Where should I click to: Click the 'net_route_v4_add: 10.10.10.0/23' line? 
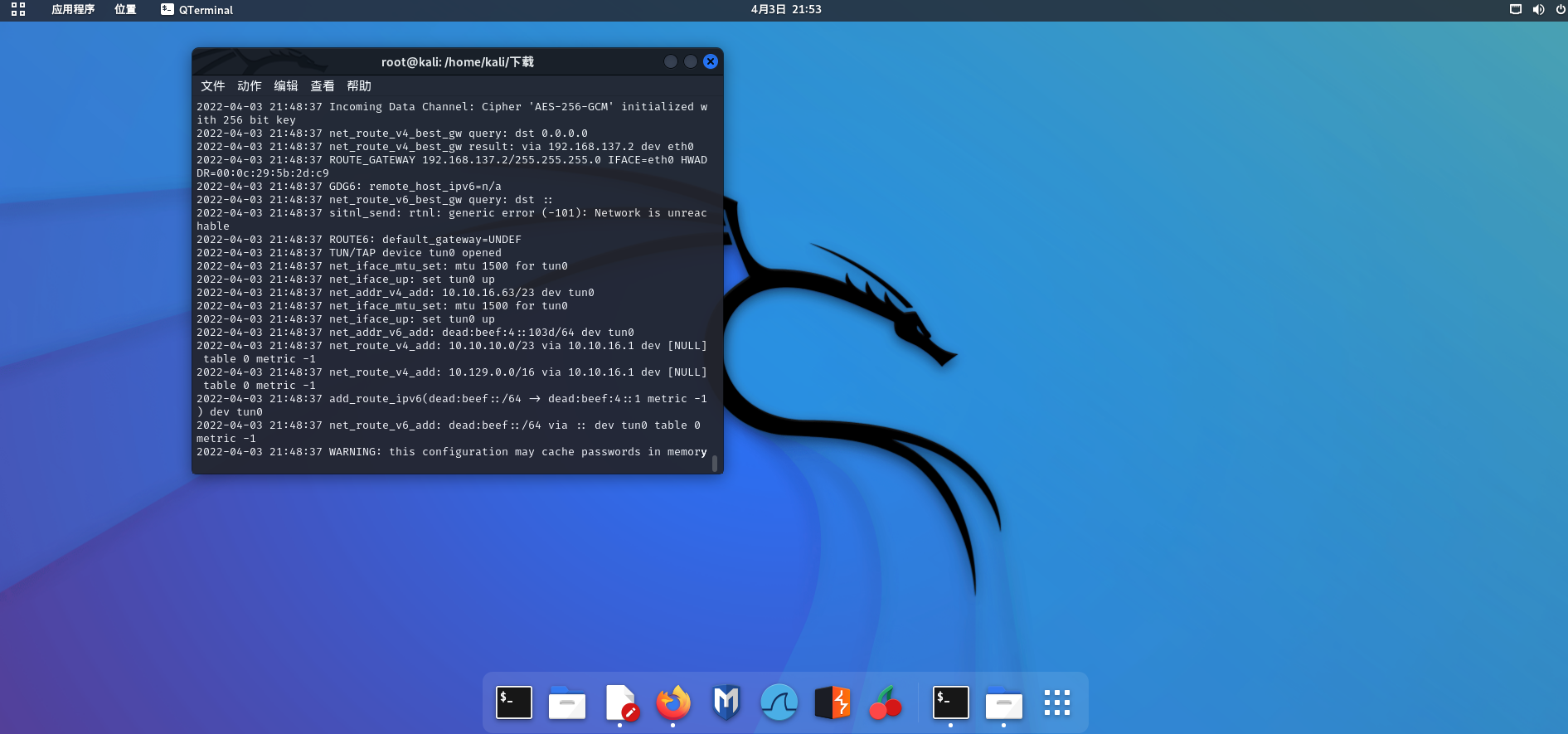452,352
